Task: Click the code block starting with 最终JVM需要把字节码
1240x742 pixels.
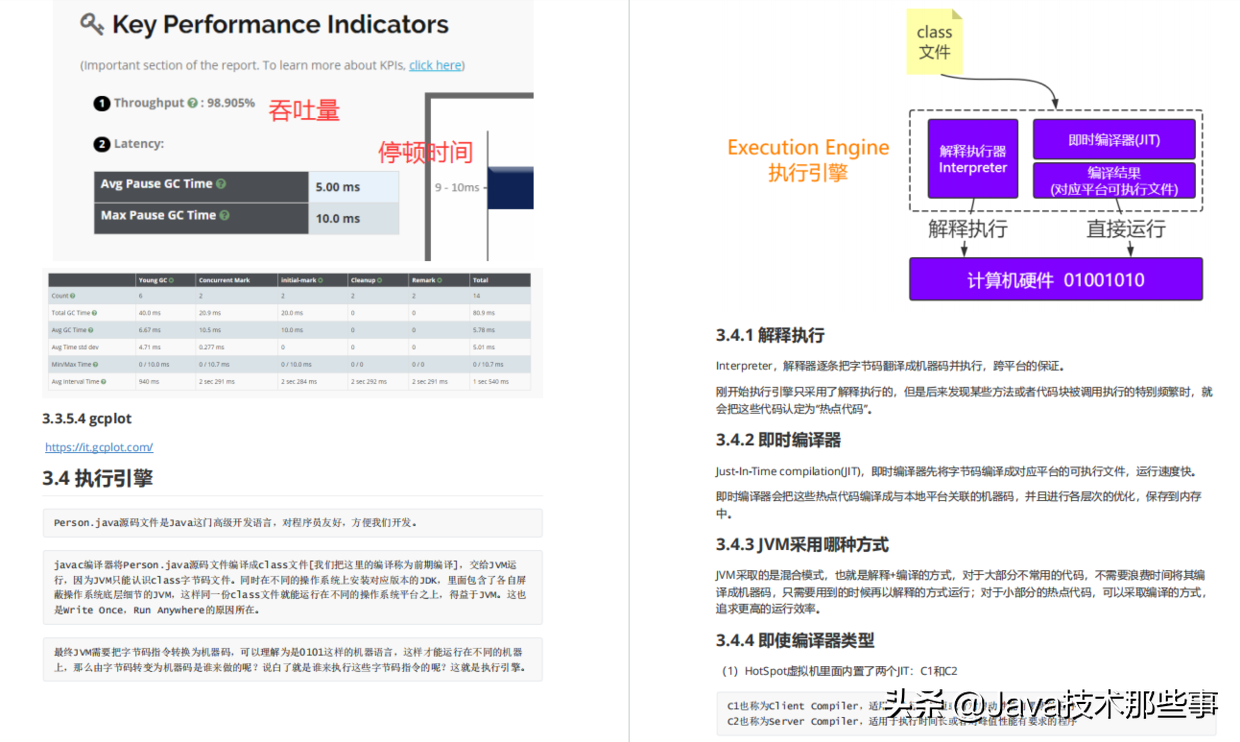Action: point(293,660)
